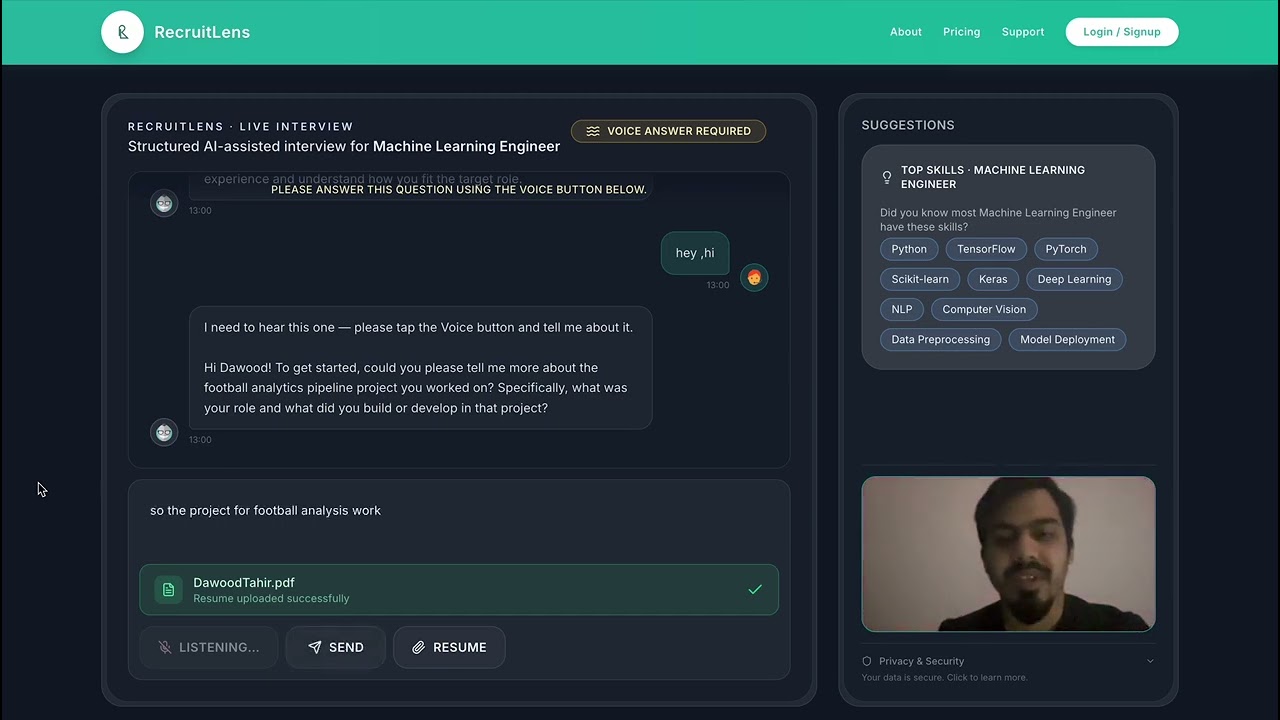Image resolution: width=1280 pixels, height=720 pixels.
Task: Select the NLP skill chip
Action: (902, 309)
